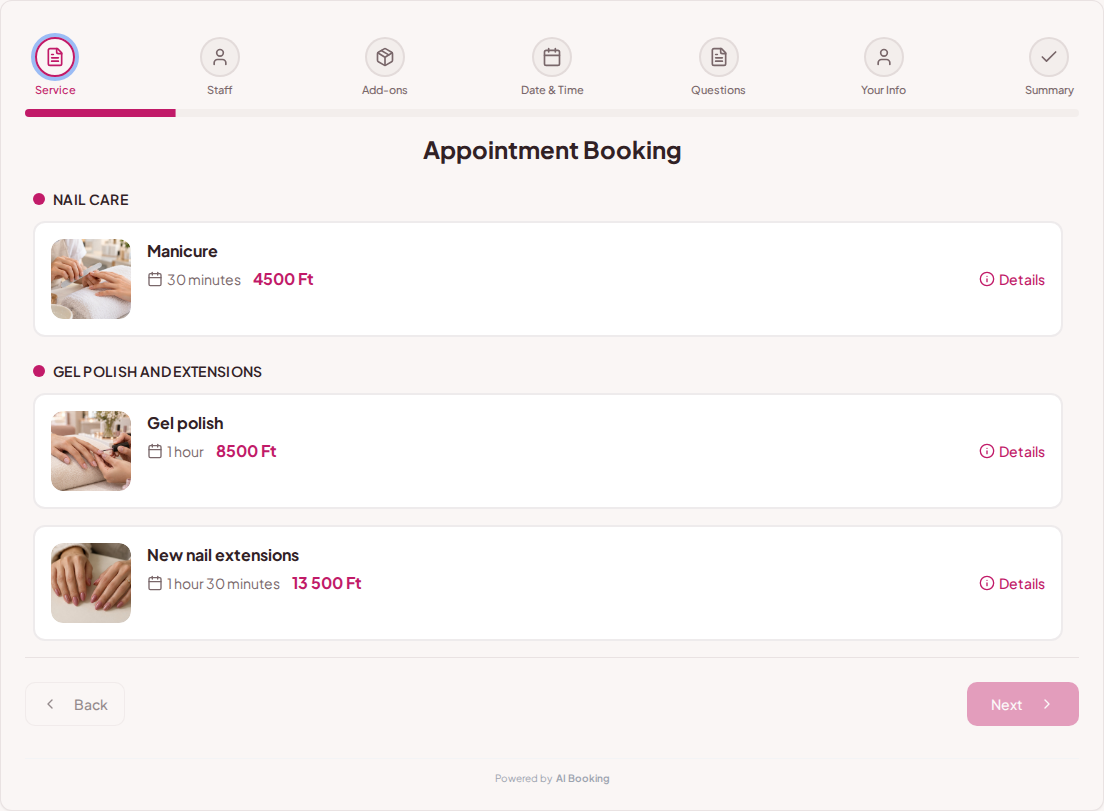The height and width of the screenshot is (811, 1104).
Task: Click info icon beside New nail extensions Details
Action: click(x=987, y=583)
